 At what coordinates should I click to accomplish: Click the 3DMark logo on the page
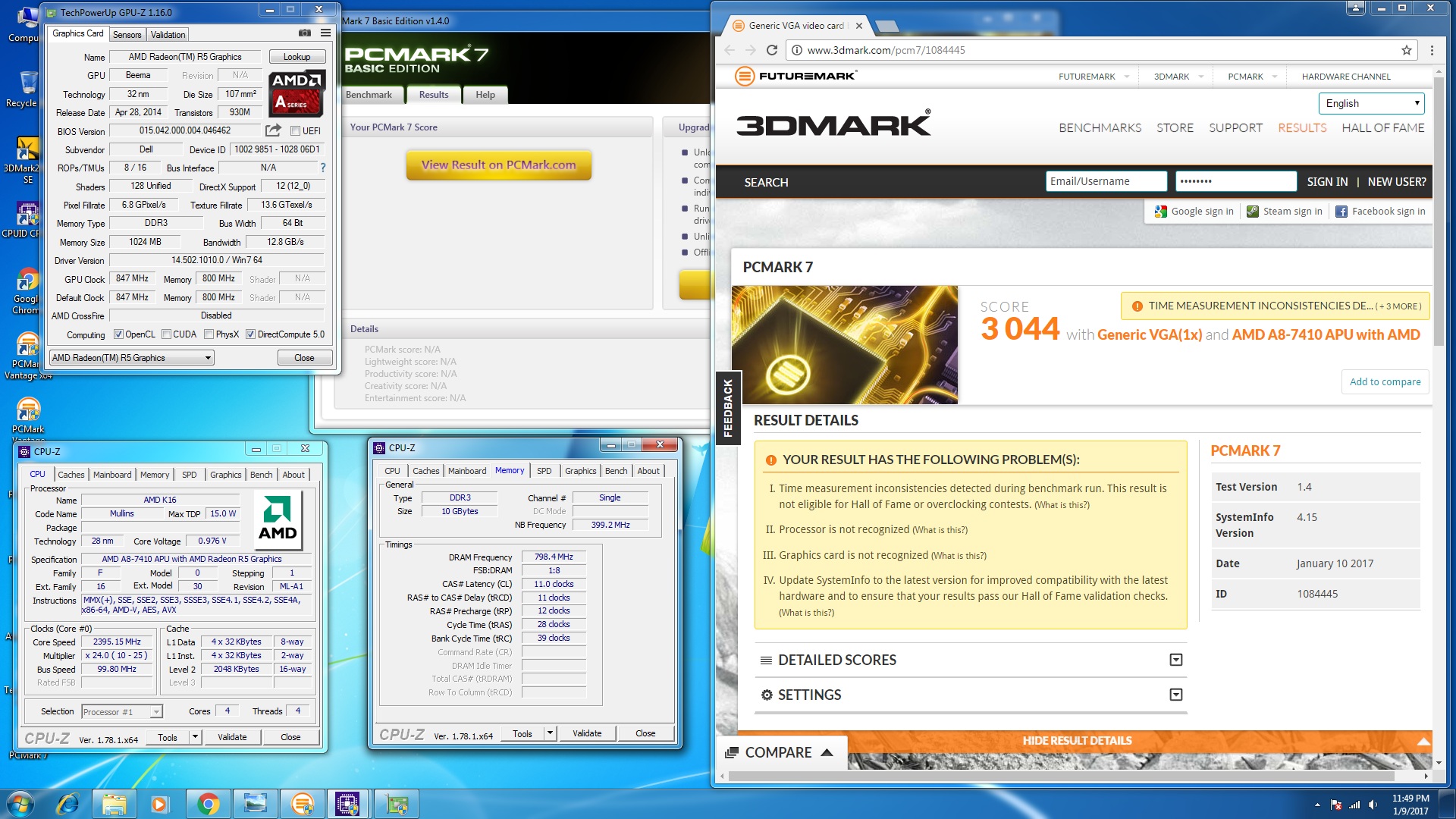[x=833, y=124]
